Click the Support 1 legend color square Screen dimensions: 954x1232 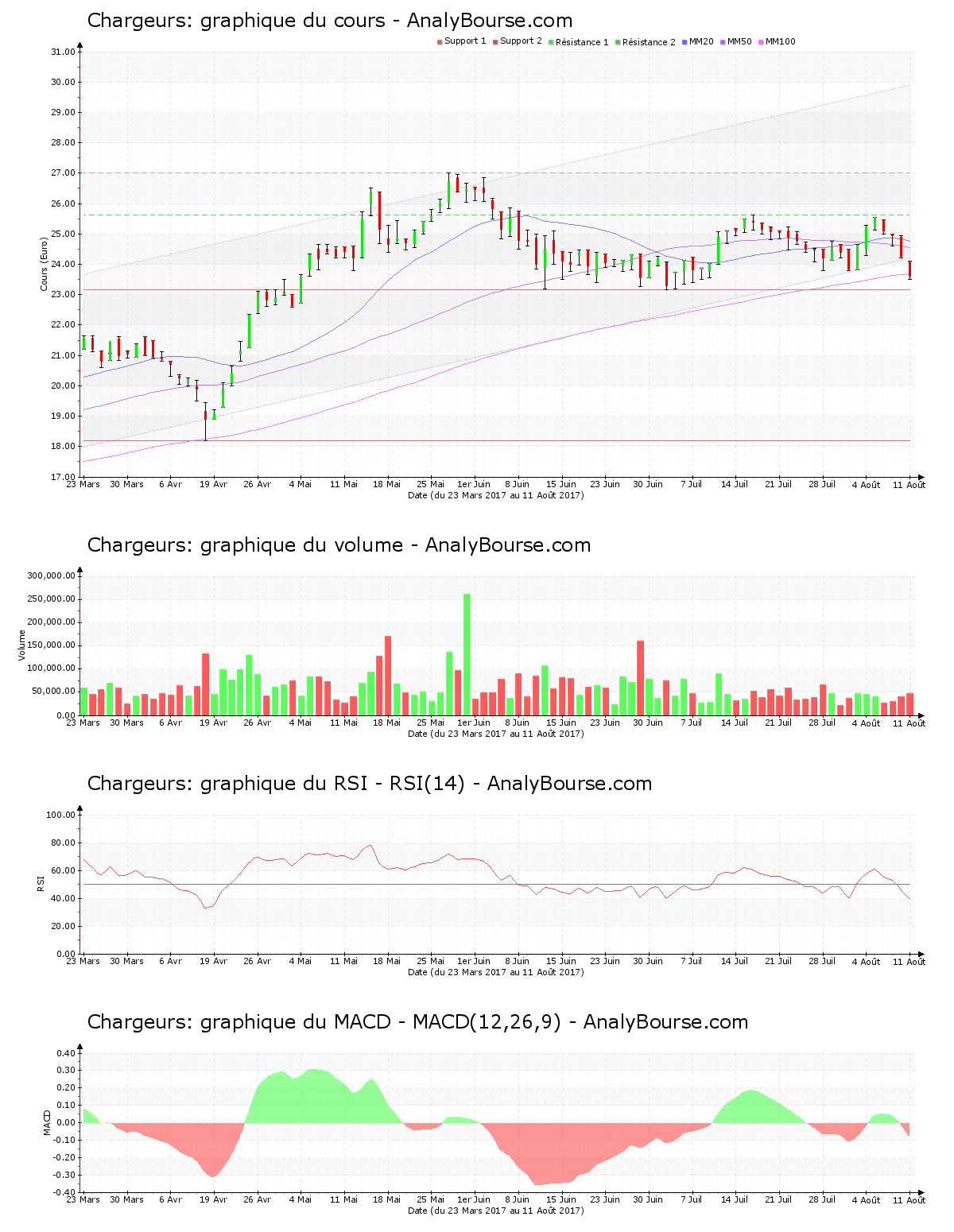point(440,42)
